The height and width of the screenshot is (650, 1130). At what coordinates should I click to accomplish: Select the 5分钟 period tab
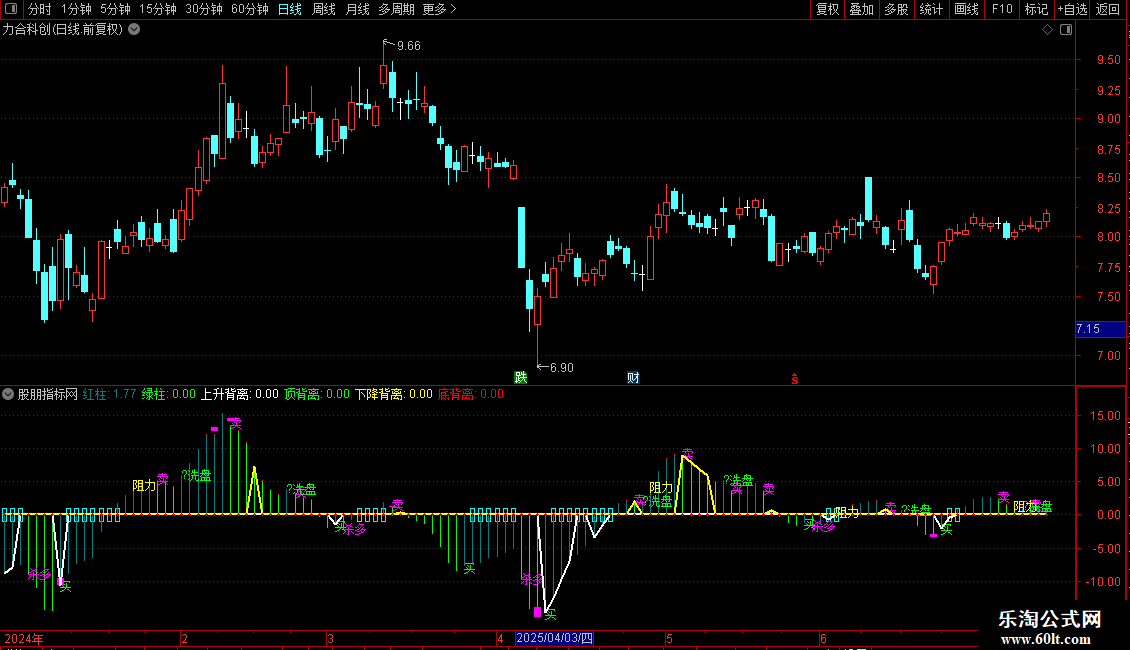[x=115, y=9]
